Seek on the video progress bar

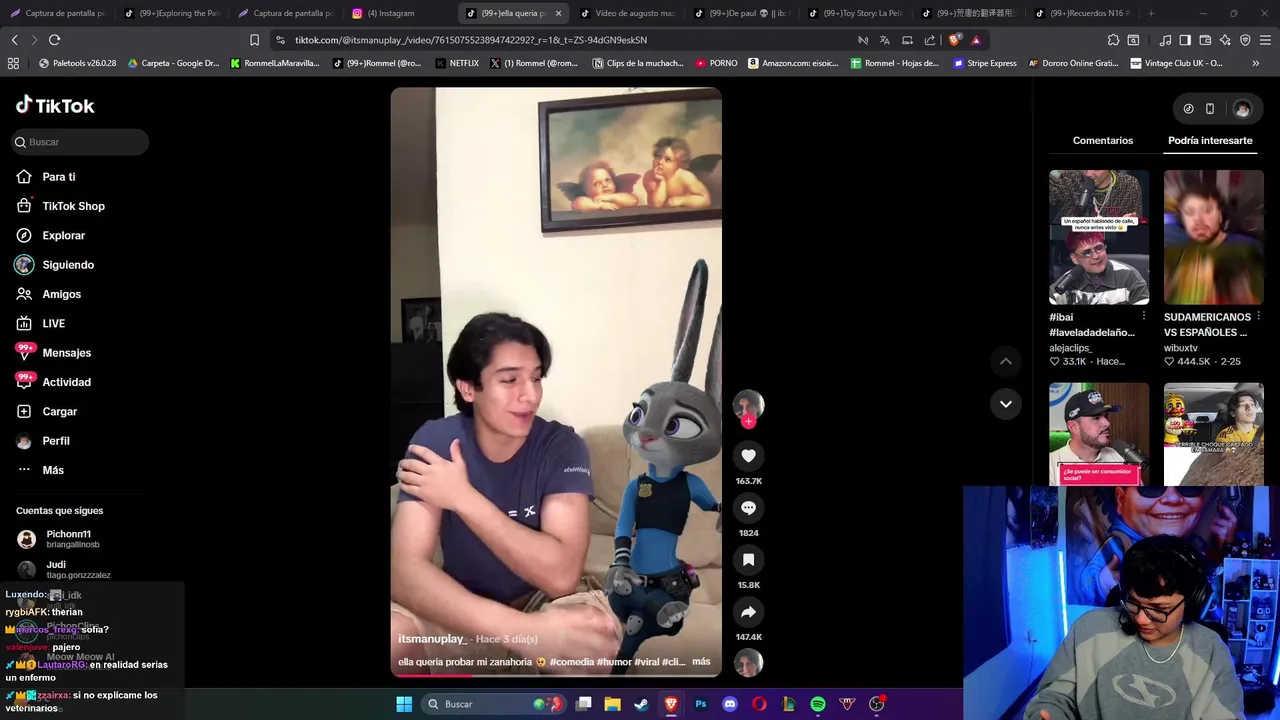pos(556,676)
